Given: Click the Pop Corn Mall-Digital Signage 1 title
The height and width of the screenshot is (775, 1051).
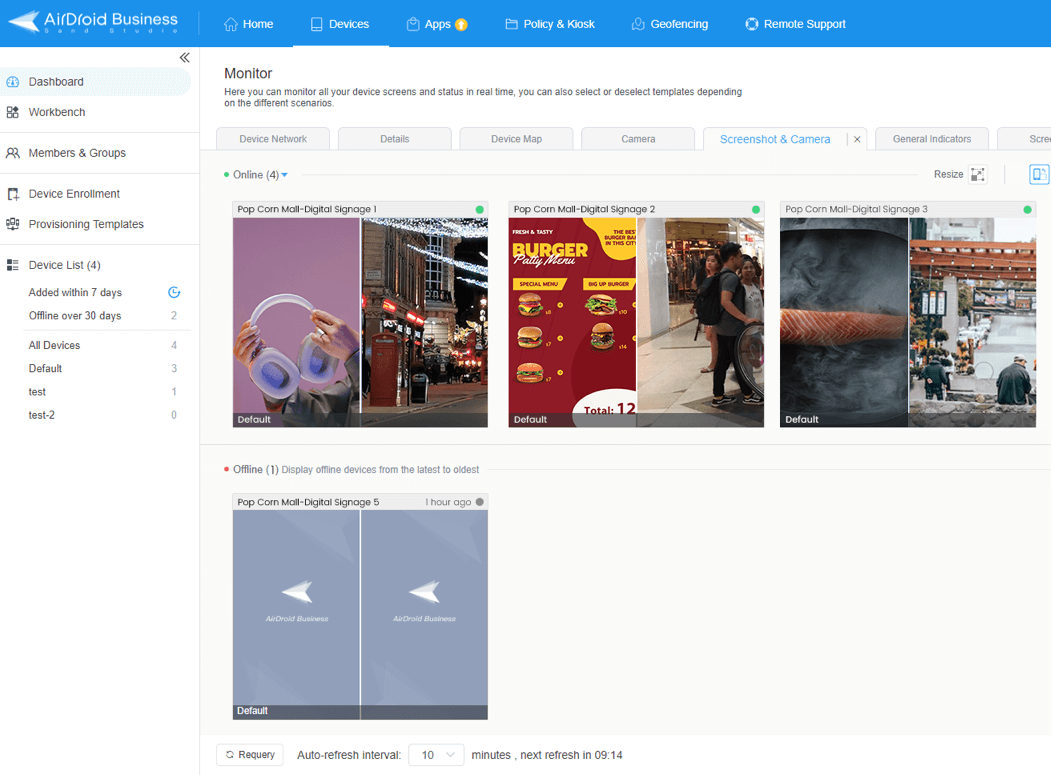Looking at the screenshot, I should pyautogui.click(x=307, y=209).
